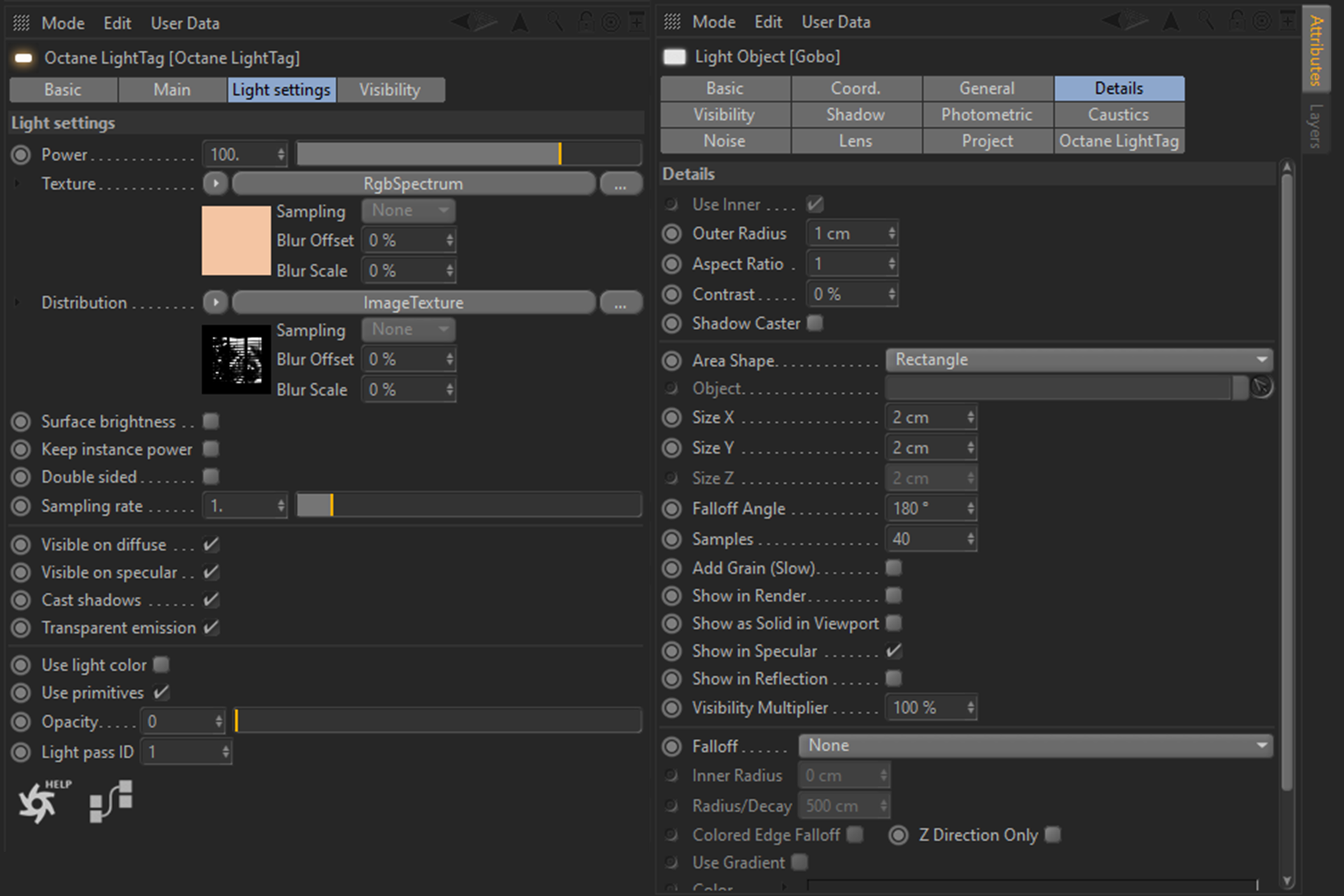Click the up arrow icon in right panel header
Screen dimensions: 1344x896
[1170, 21]
